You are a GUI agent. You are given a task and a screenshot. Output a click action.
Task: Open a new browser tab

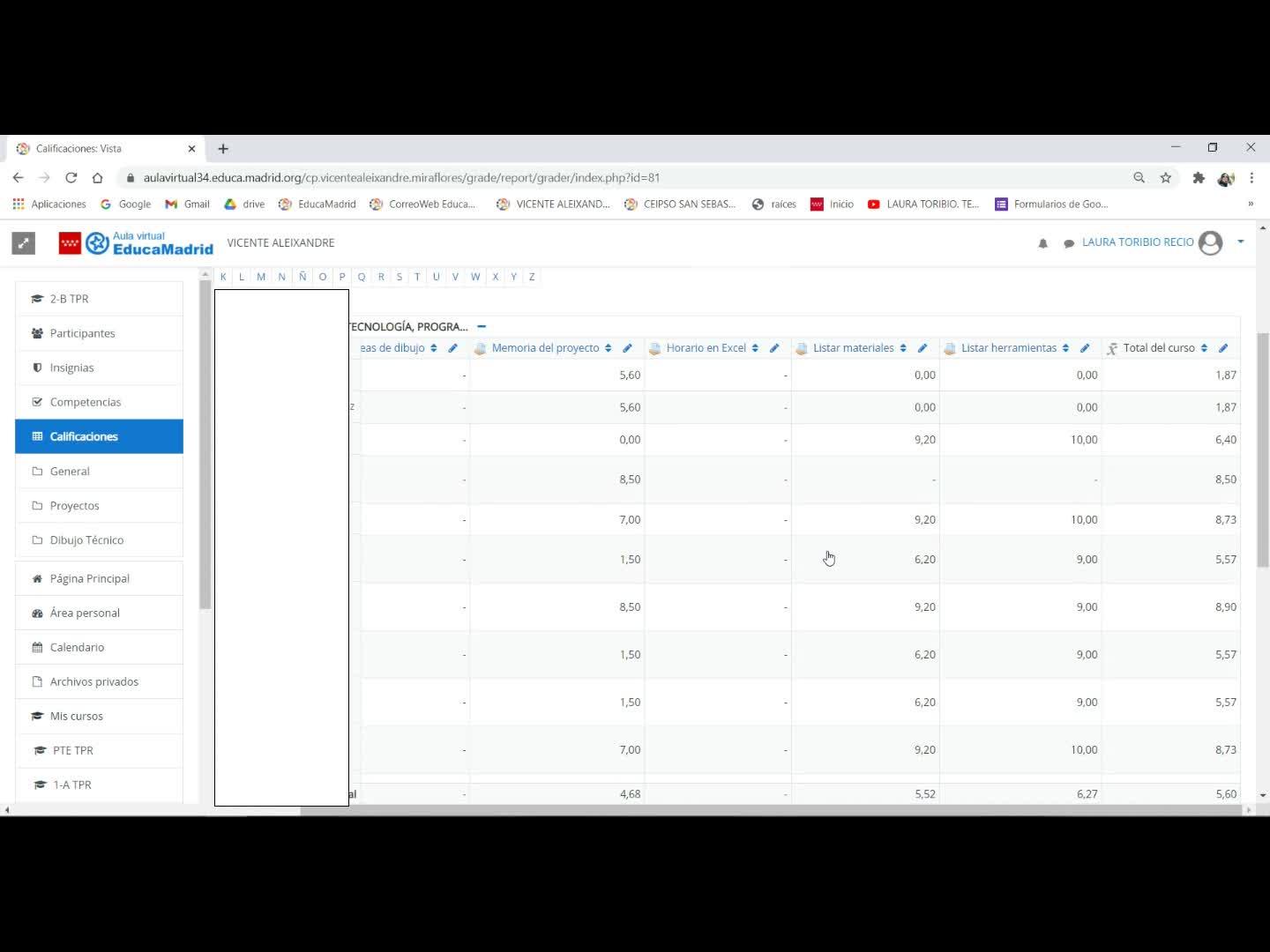223,149
